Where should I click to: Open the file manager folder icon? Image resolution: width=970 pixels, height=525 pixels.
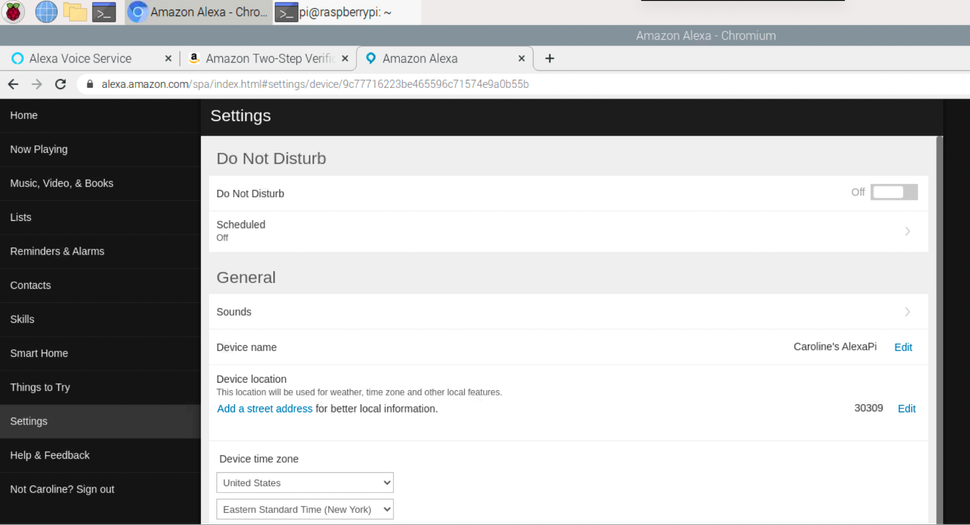coord(75,12)
